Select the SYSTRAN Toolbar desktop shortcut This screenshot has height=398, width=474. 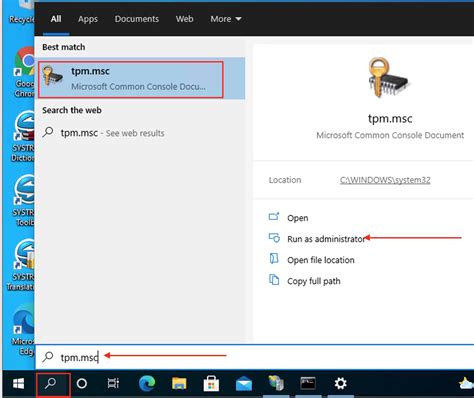point(23,201)
